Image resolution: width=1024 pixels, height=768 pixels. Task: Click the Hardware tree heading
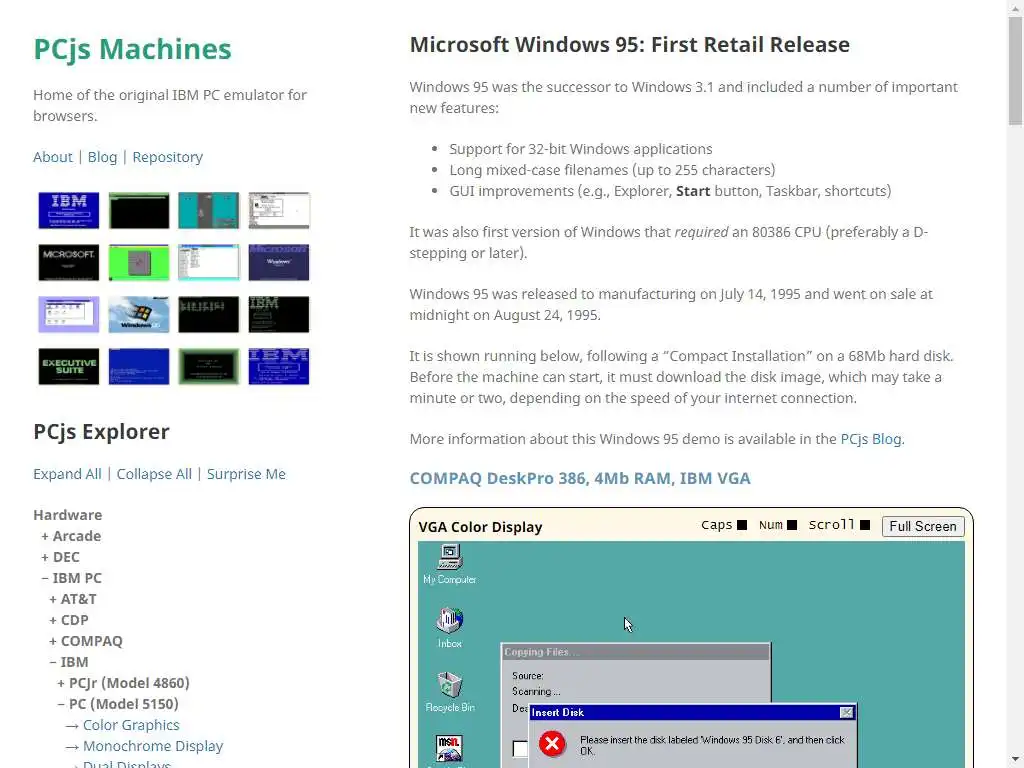click(67, 515)
